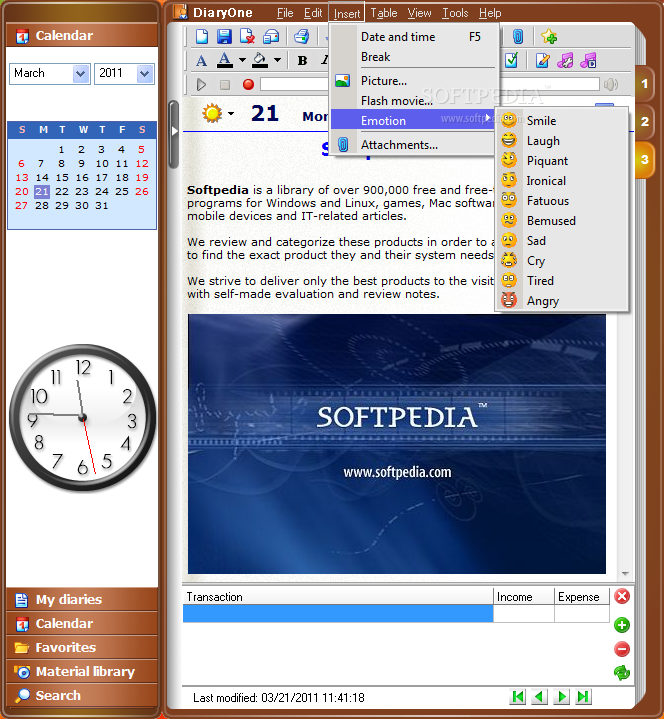Click the speaker volume icon
Viewport: 664px width, 719px height.
click(611, 84)
